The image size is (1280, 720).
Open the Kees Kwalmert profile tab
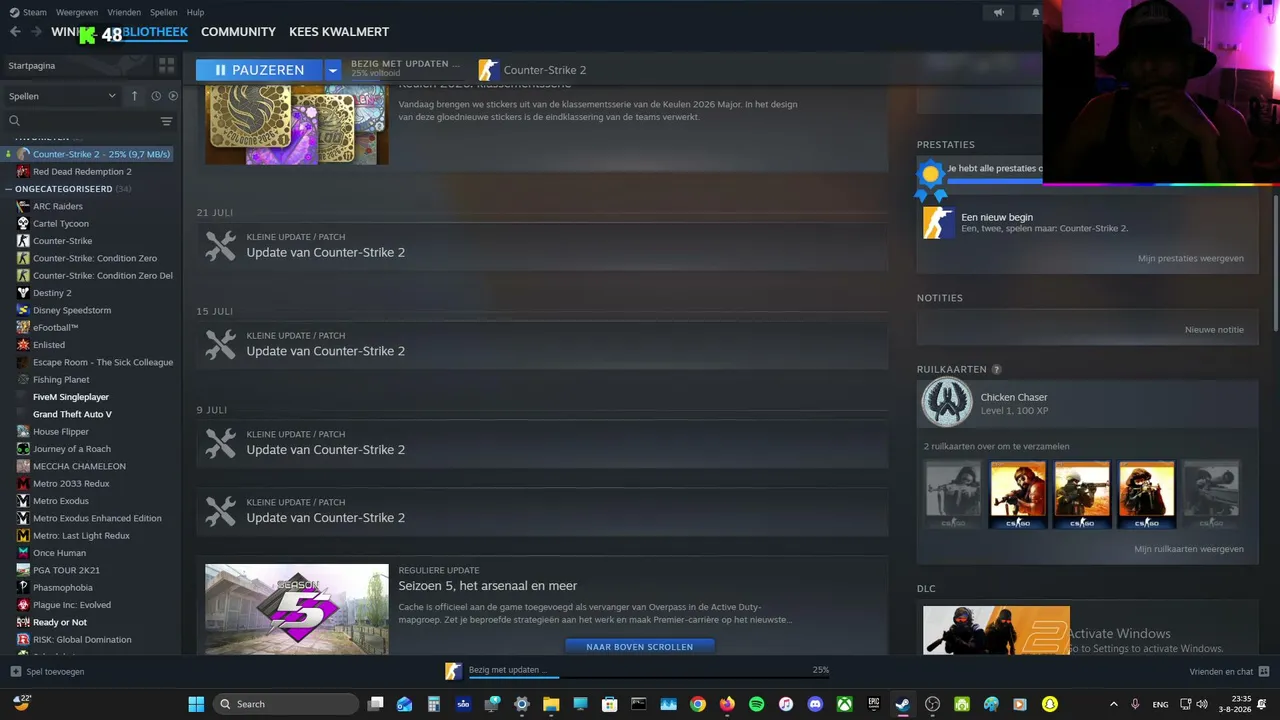(x=339, y=32)
